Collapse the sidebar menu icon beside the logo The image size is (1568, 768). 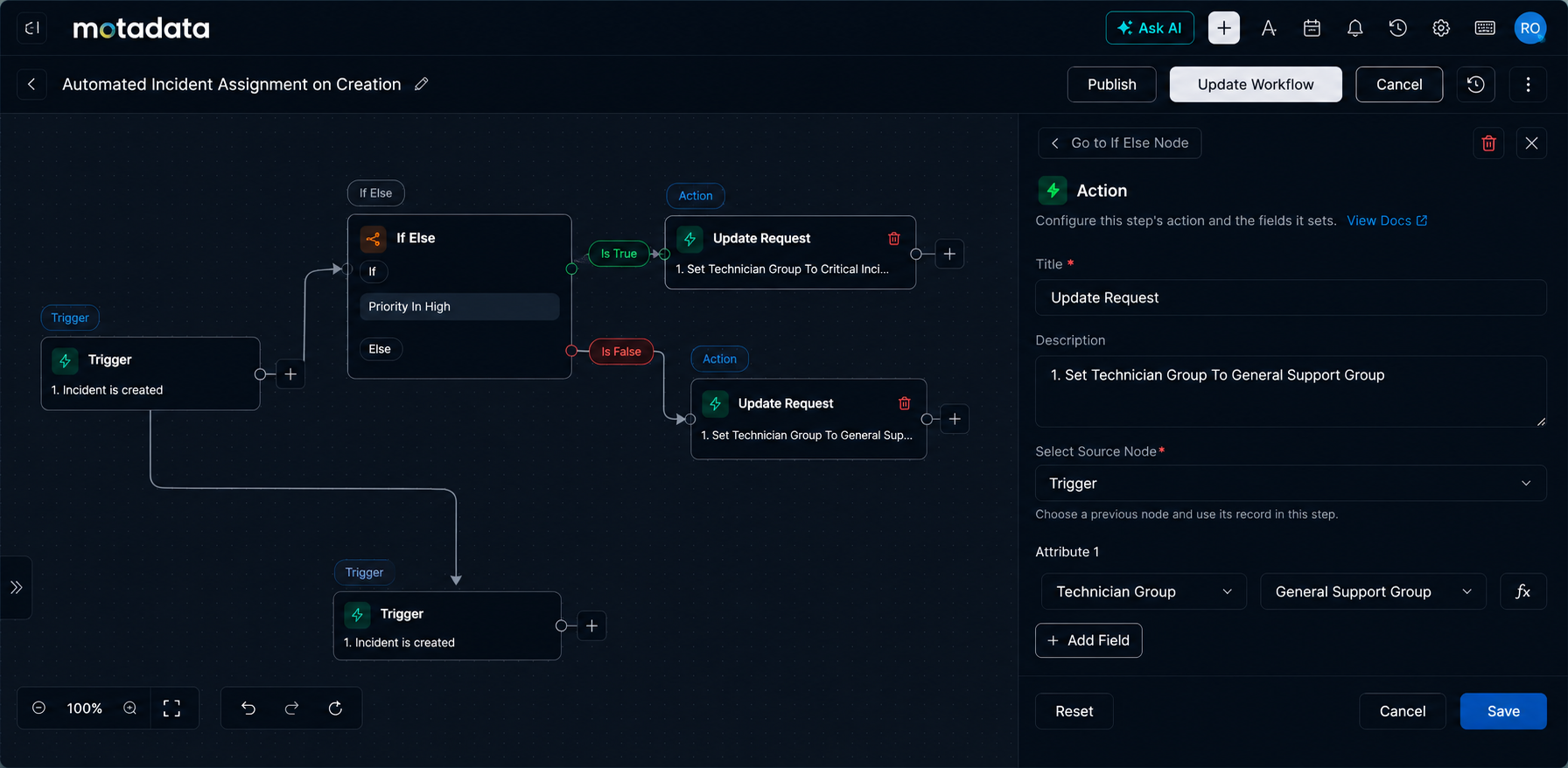(31, 28)
